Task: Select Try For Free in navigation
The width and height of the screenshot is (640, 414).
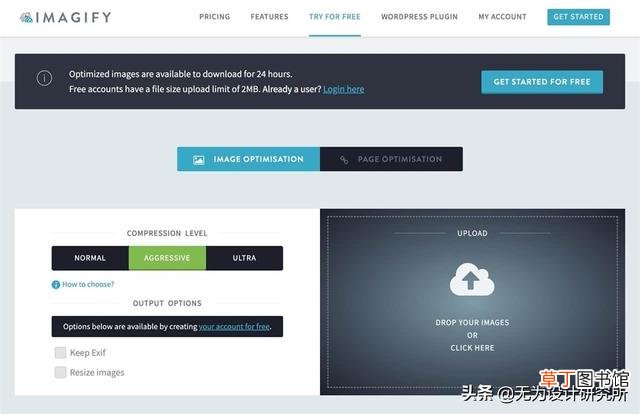Action: (x=335, y=17)
